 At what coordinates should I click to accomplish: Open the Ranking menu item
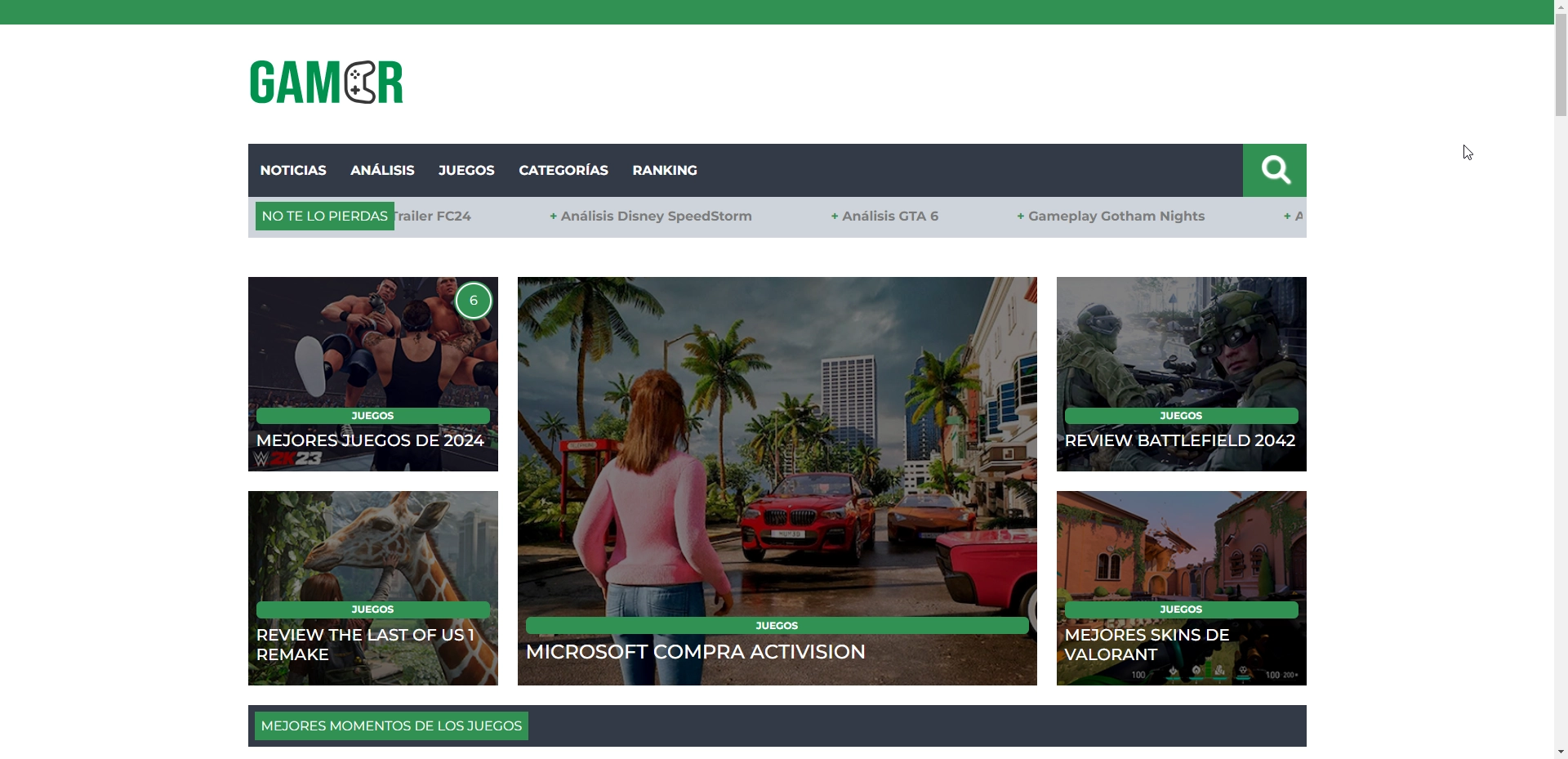coord(665,170)
